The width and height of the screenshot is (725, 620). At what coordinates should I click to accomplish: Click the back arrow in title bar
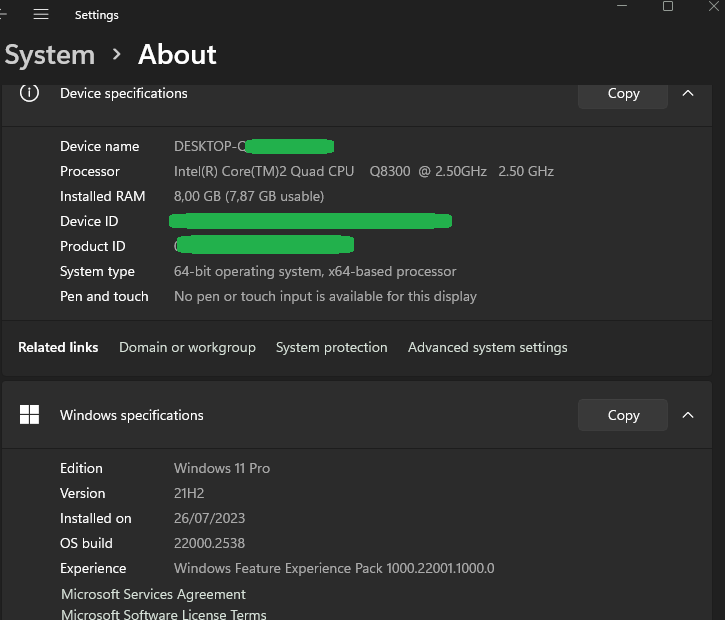point(3,14)
